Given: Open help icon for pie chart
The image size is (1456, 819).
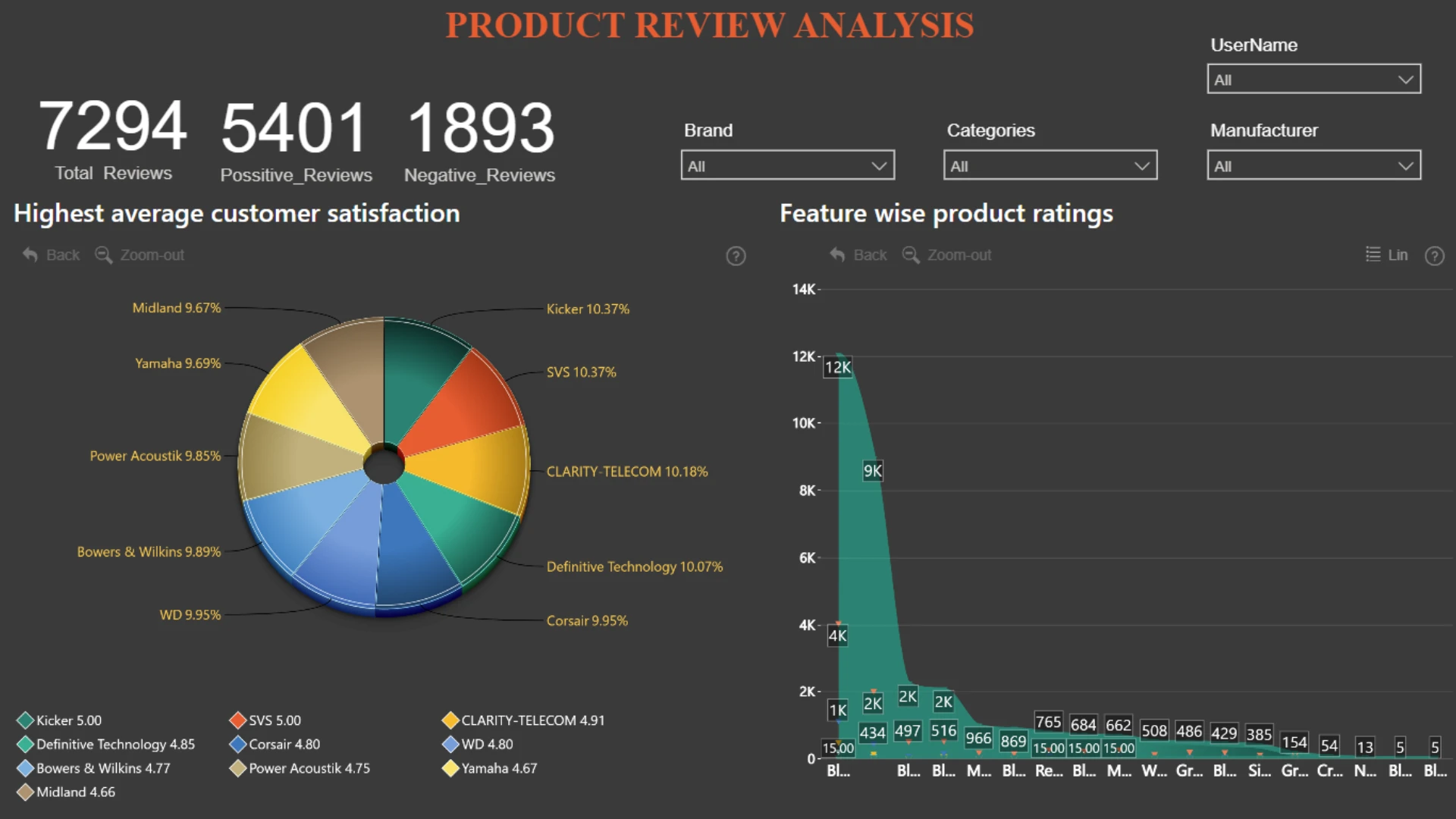Looking at the screenshot, I should pyautogui.click(x=736, y=256).
